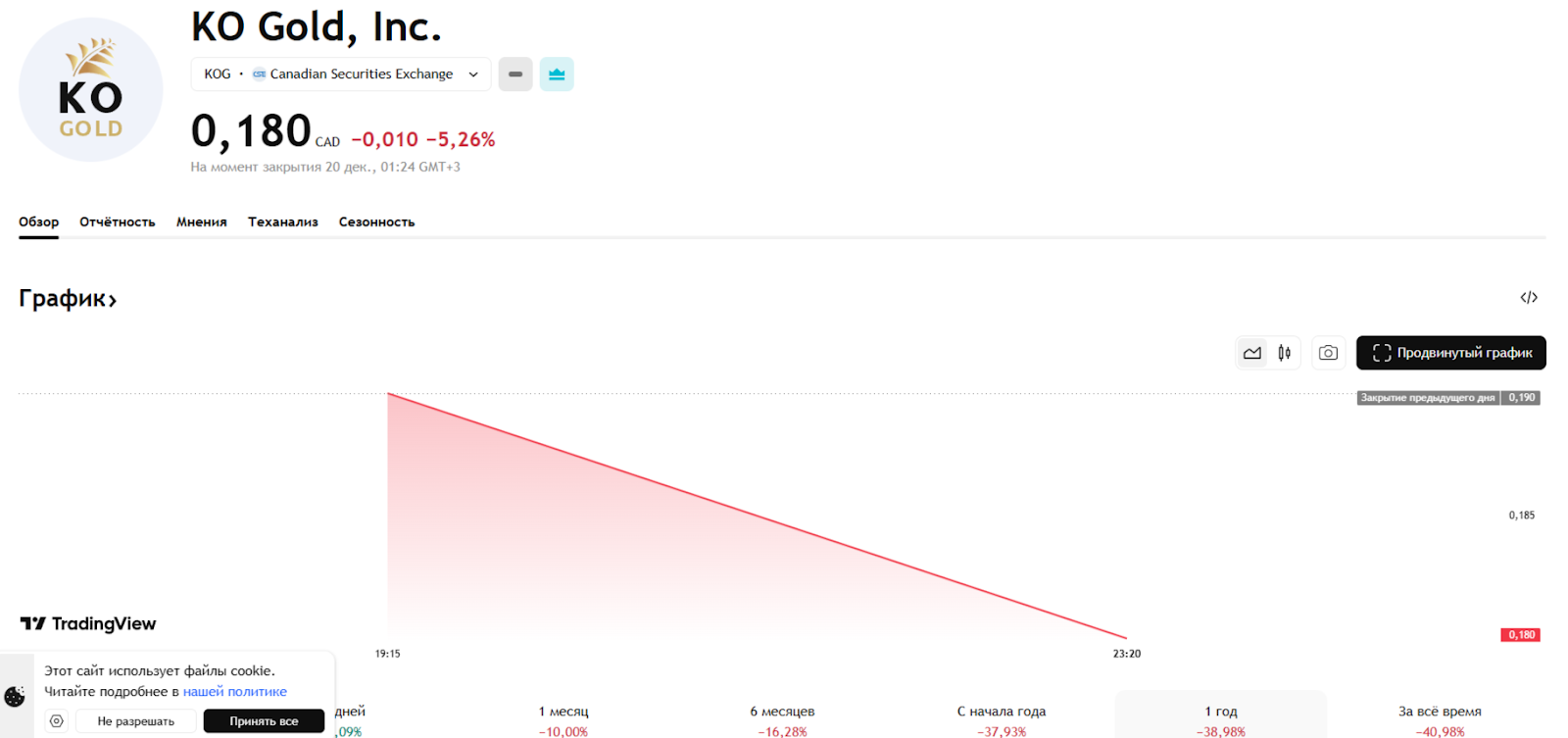
Task: Switch chart to candlestick view
Action: pyautogui.click(x=1284, y=353)
